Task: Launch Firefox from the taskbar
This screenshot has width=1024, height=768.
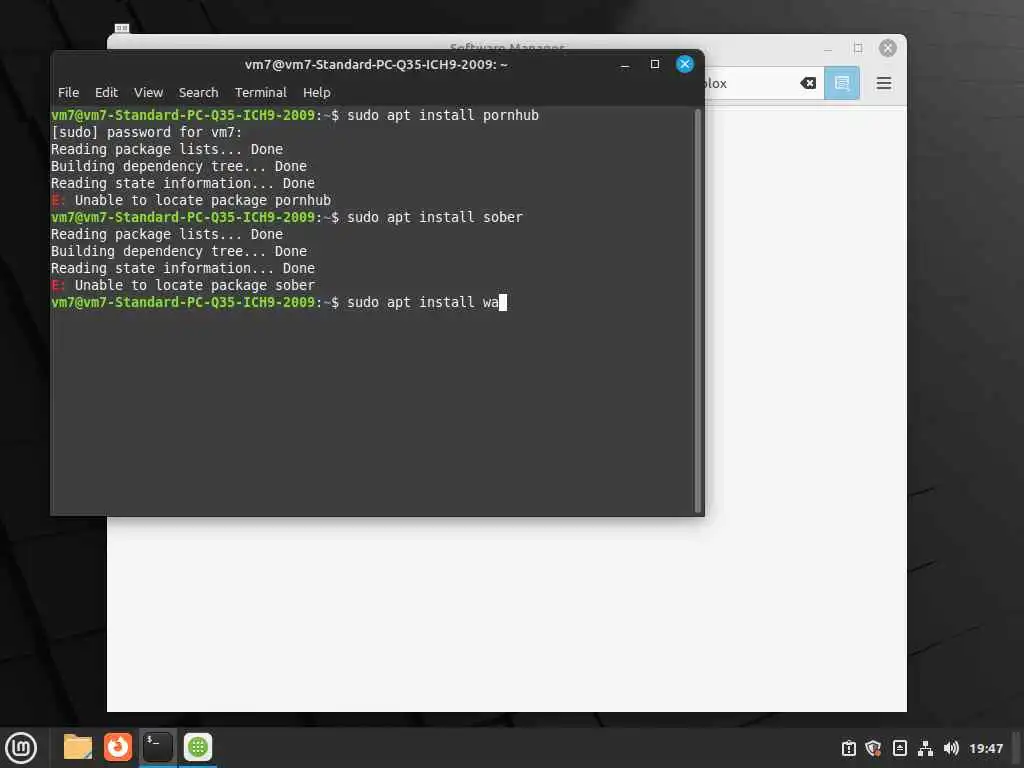Action: click(118, 747)
